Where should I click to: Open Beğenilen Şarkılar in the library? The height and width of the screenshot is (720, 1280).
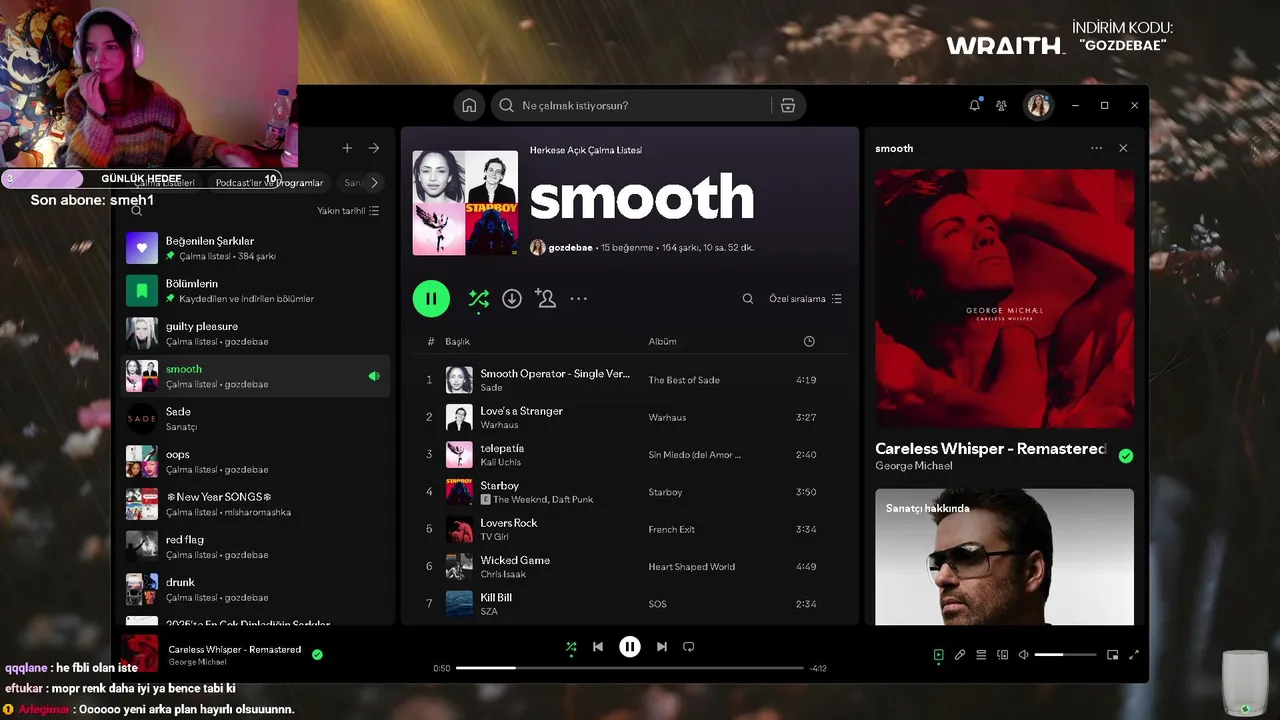(x=255, y=248)
